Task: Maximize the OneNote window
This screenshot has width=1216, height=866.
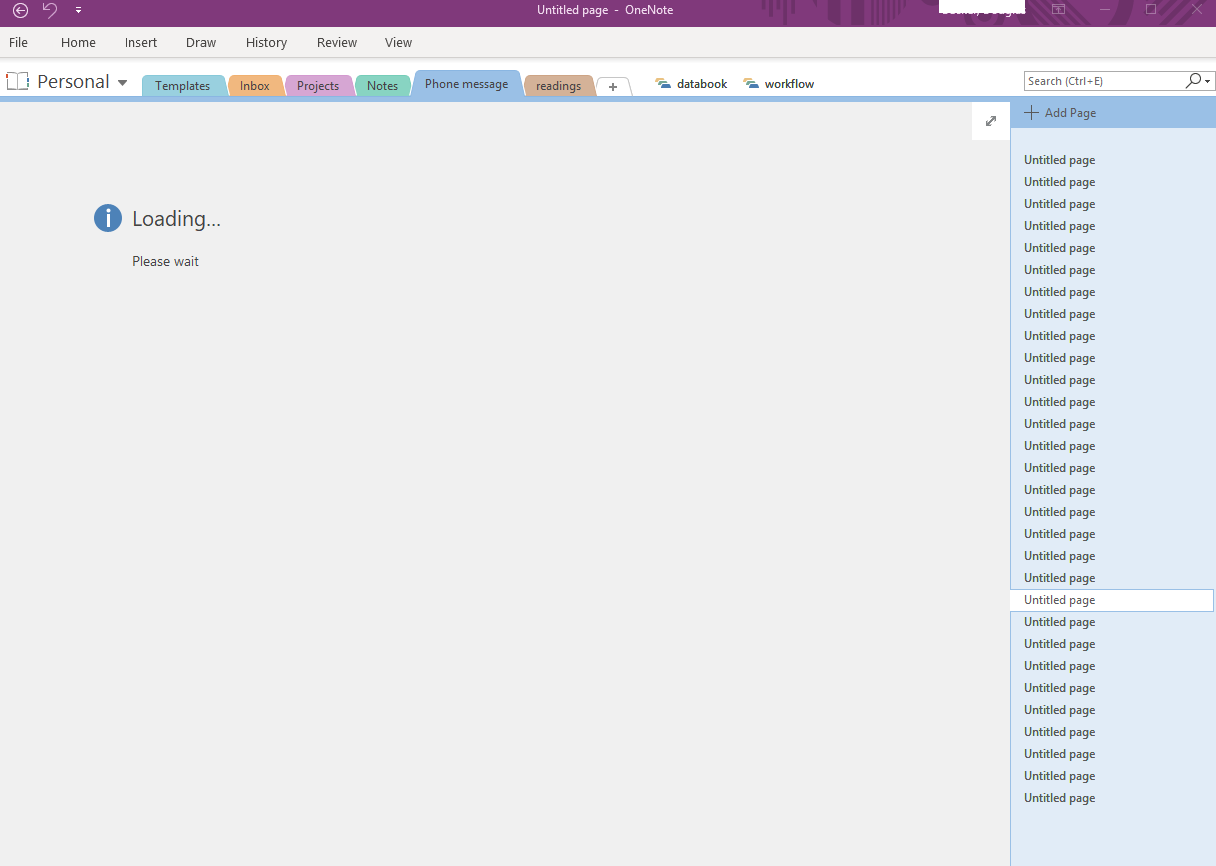Action: click(1151, 10)
